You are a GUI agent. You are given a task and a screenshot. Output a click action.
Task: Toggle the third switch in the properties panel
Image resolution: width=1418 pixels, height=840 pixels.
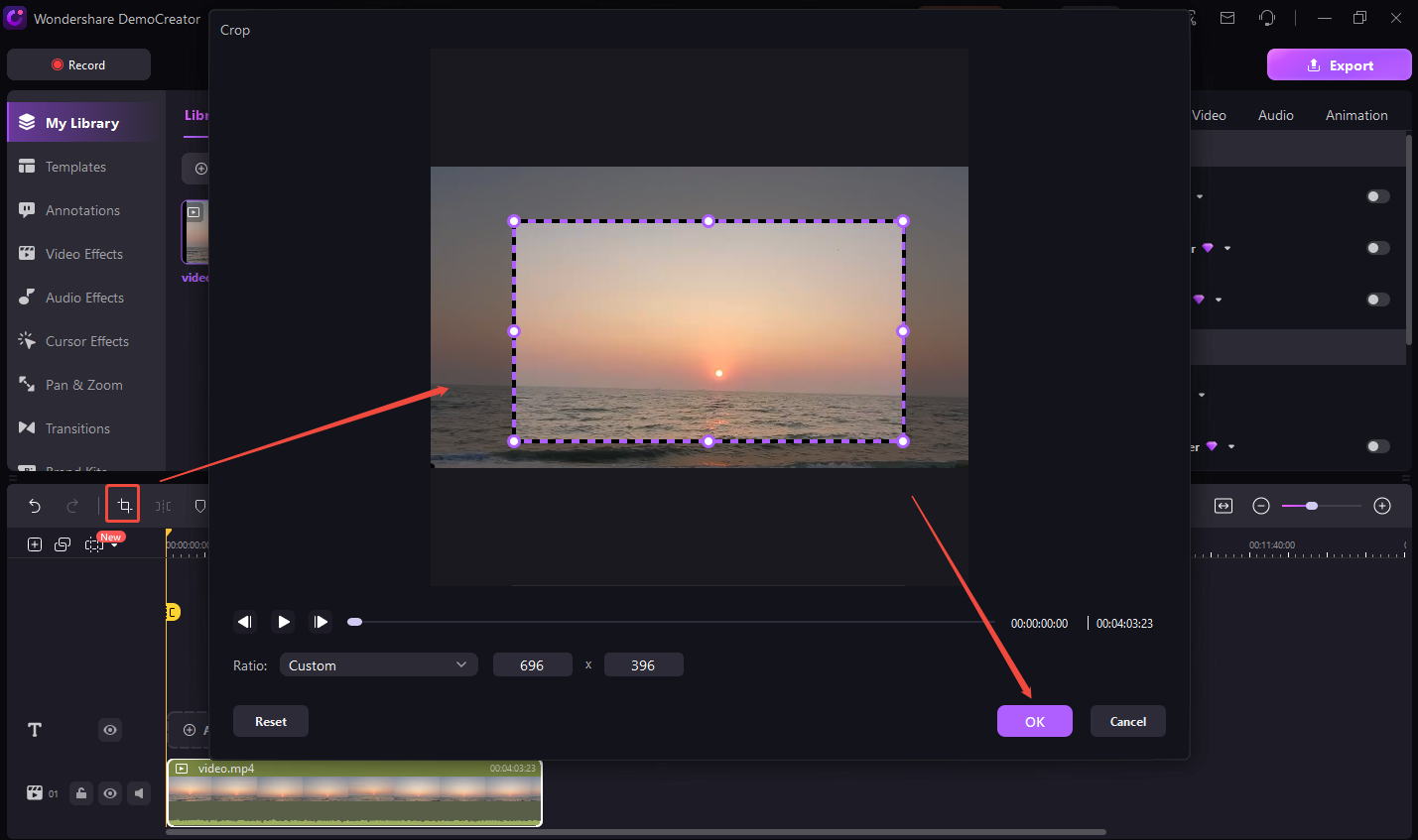(x=1378, y=300)
